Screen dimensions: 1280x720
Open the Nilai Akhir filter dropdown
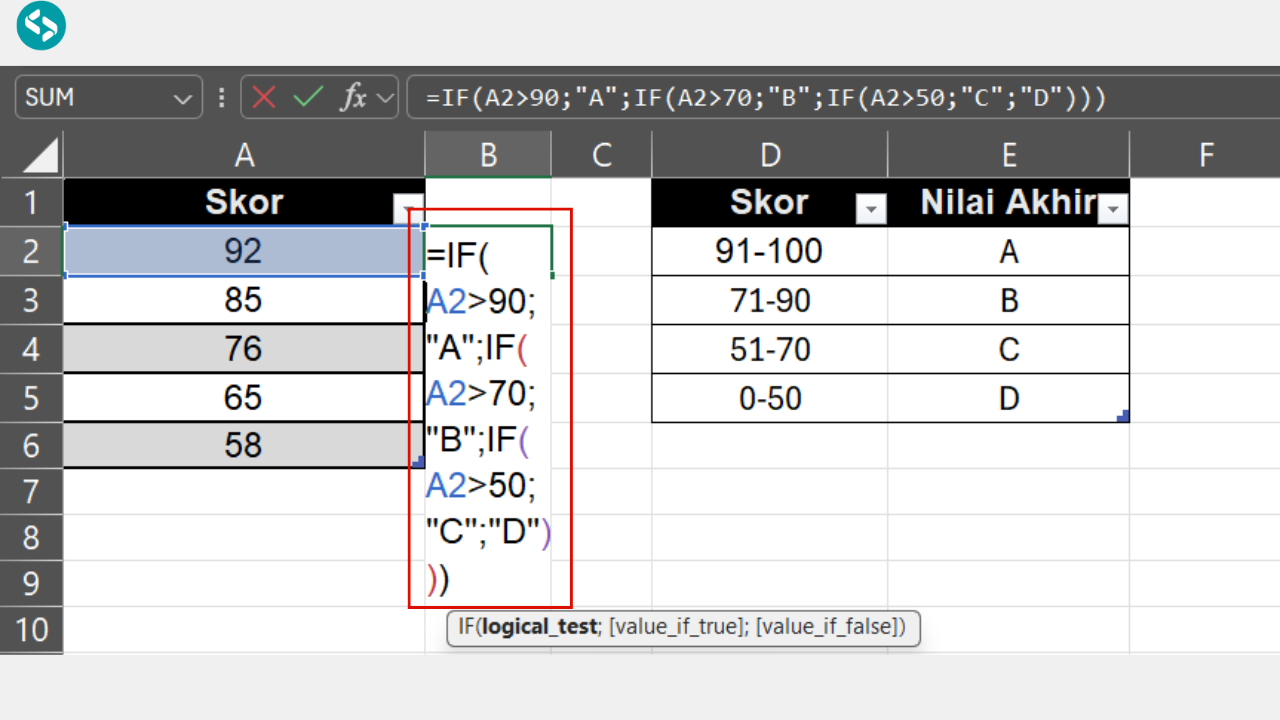1113,207
